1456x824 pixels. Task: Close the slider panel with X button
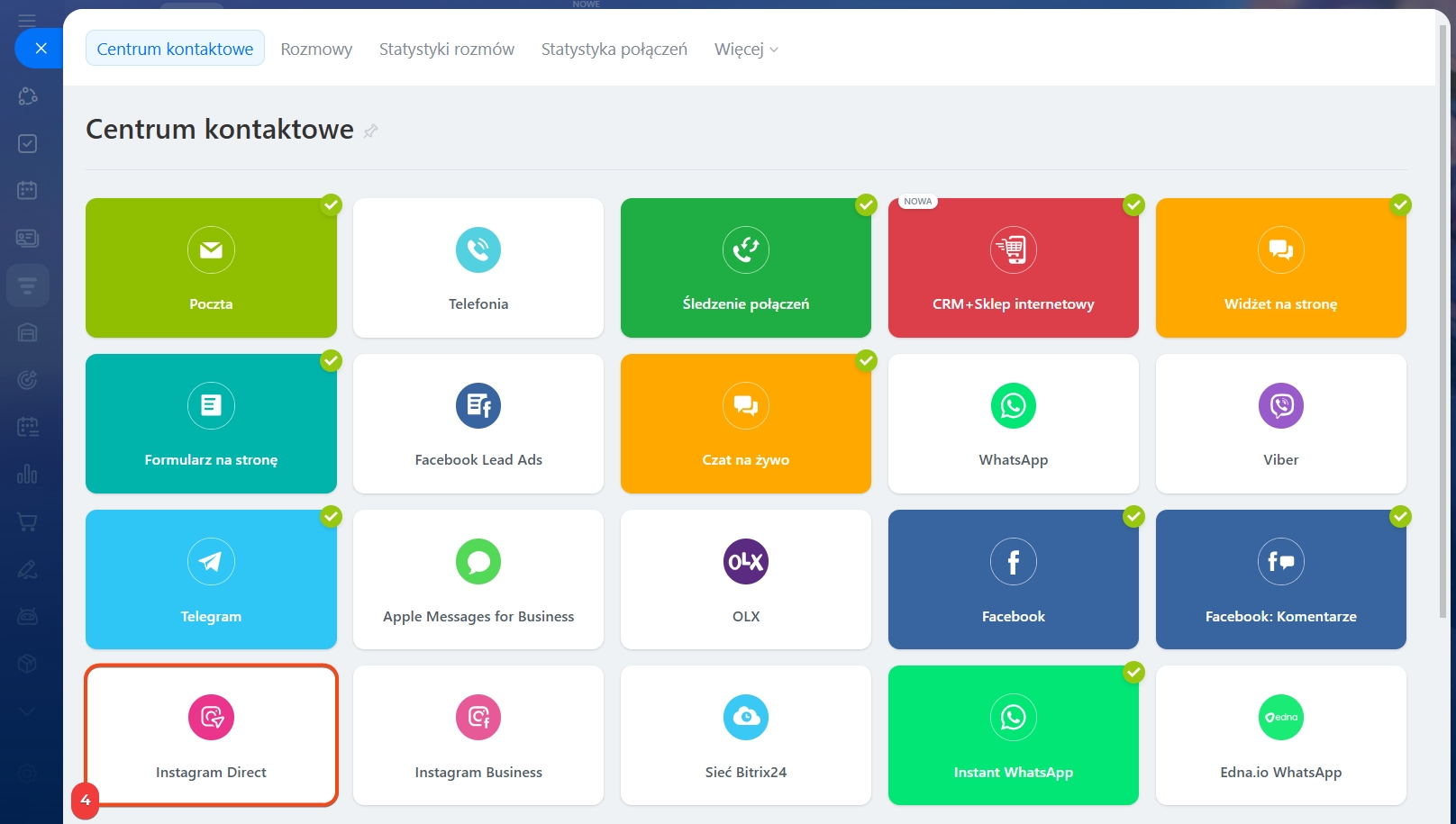[x=41, y=49]
